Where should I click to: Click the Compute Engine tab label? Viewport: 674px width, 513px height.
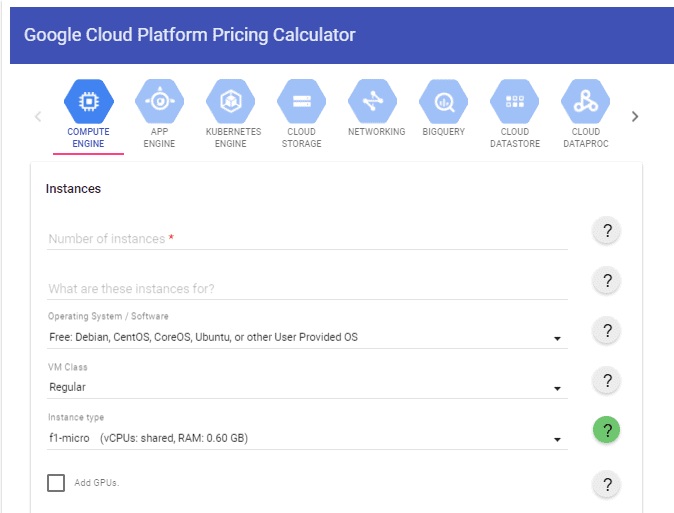tap(89, 138)
